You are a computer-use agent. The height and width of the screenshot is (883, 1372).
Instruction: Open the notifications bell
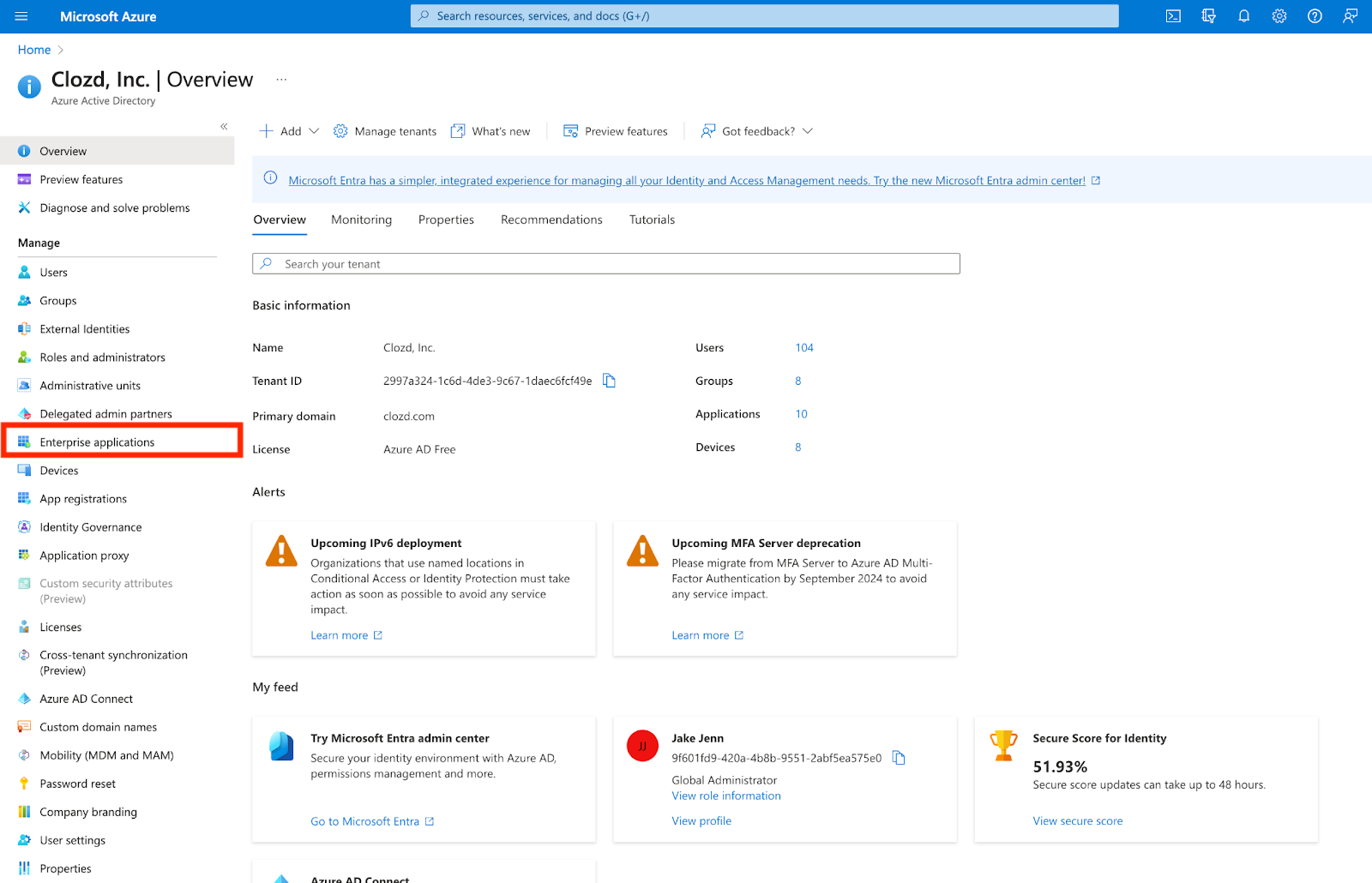tap(1243, 16)
